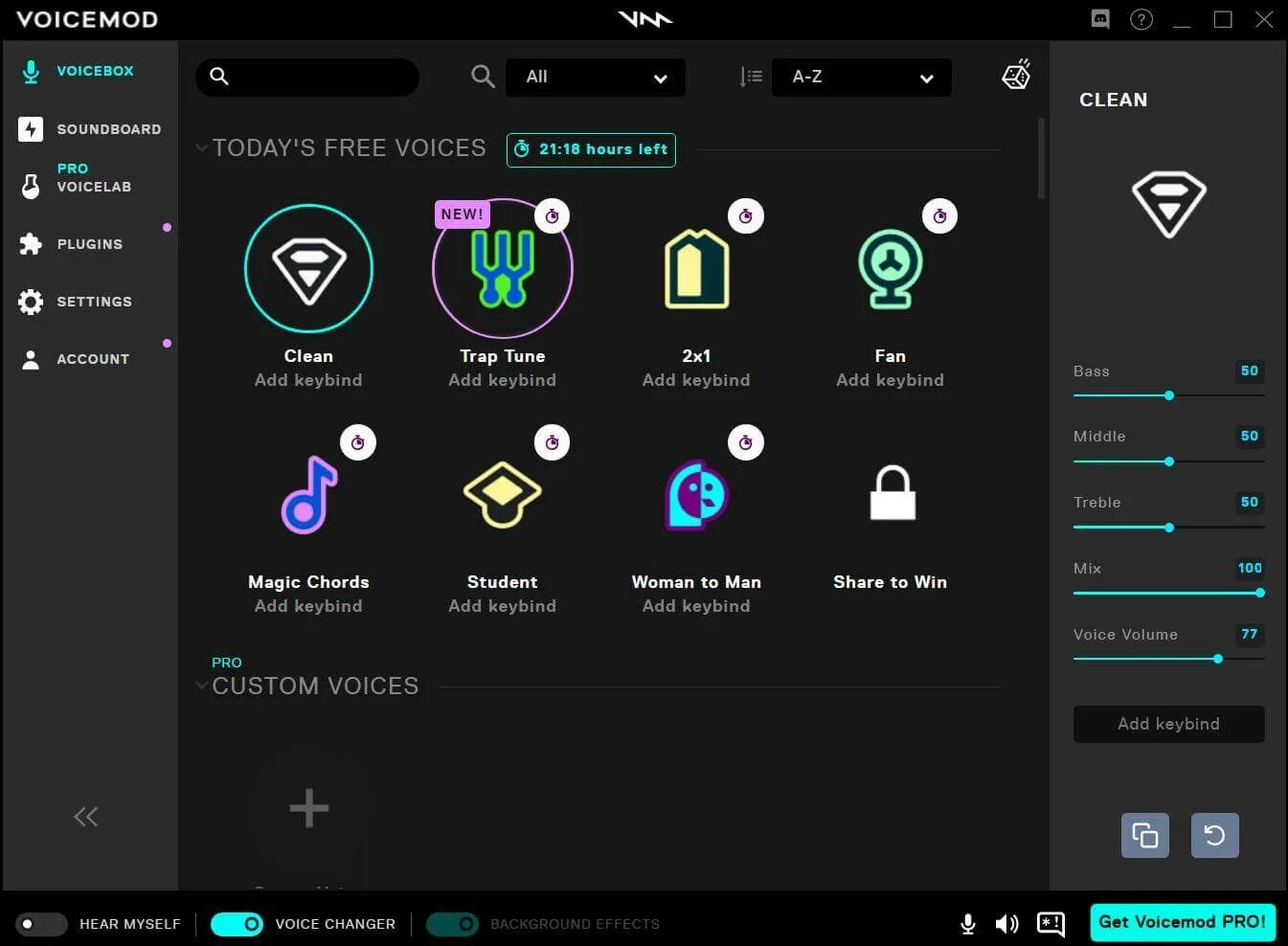Click the sort order icon beside A-Z

click(751, 77)
